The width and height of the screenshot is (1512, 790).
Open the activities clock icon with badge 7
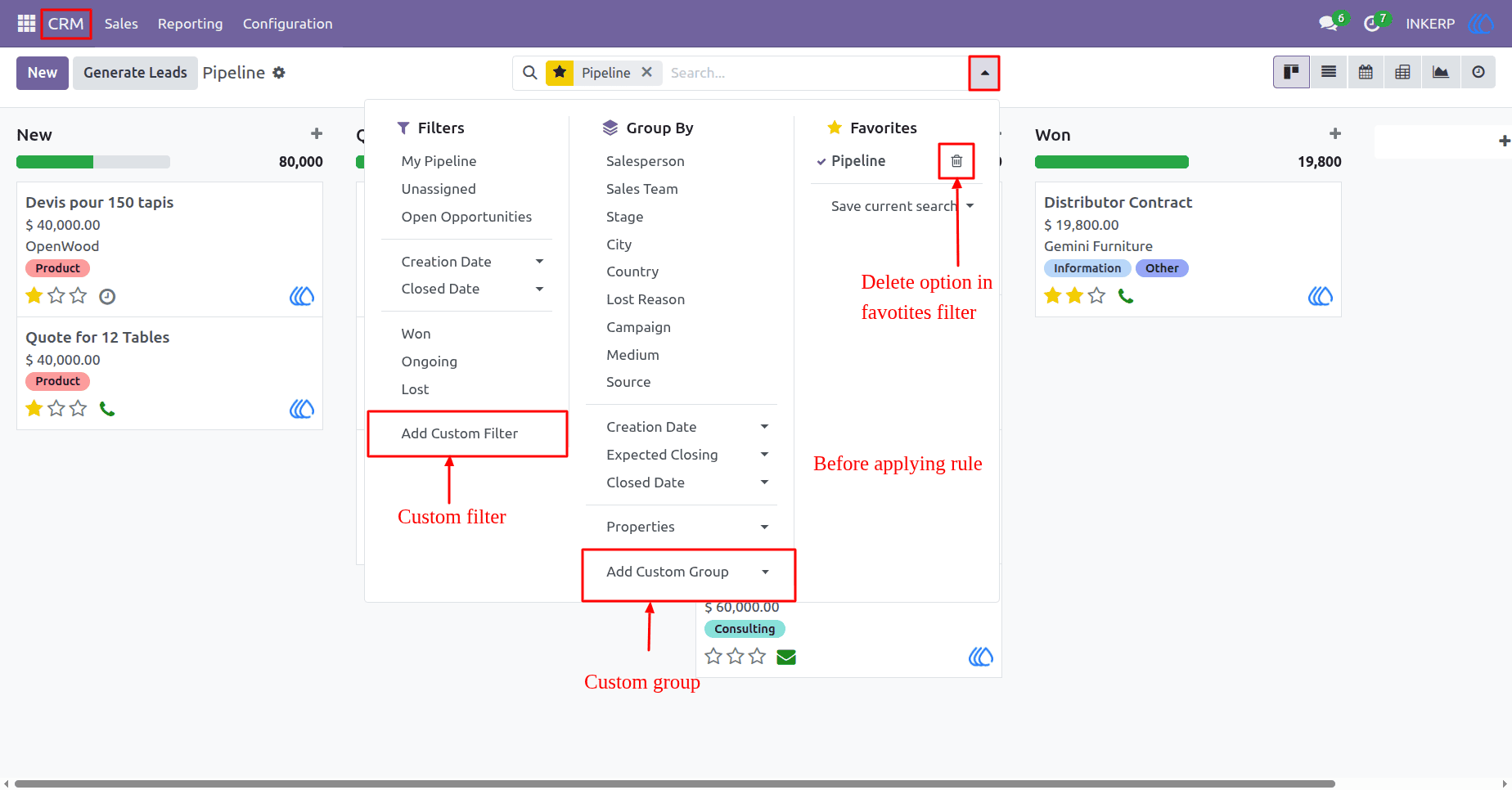click(x=1372, y=24)
